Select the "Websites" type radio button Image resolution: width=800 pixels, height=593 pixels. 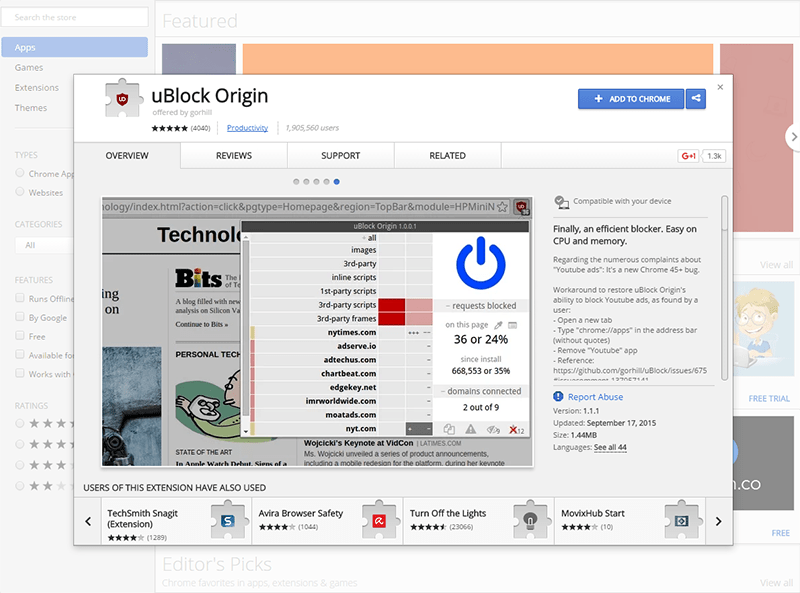click(x=18, y=193)
